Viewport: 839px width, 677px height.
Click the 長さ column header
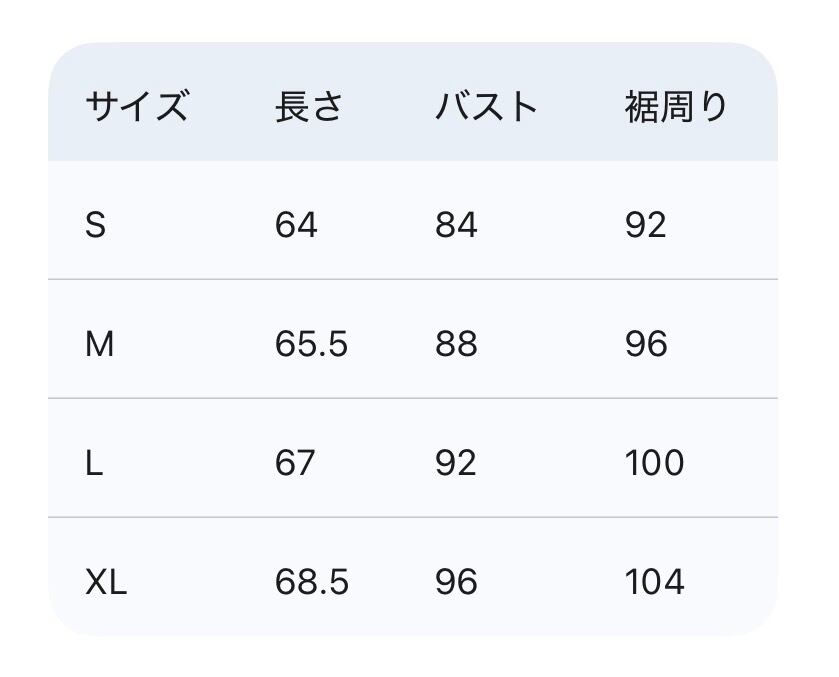click(x=308, y=106)
